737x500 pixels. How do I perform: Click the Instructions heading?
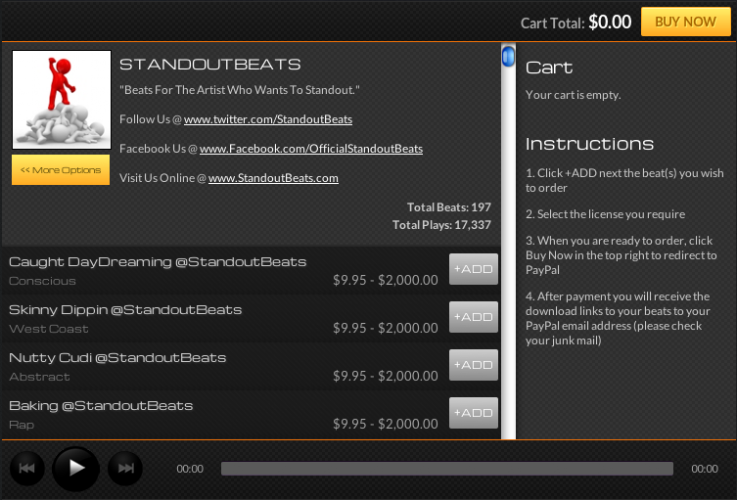(x=589, y=144)
